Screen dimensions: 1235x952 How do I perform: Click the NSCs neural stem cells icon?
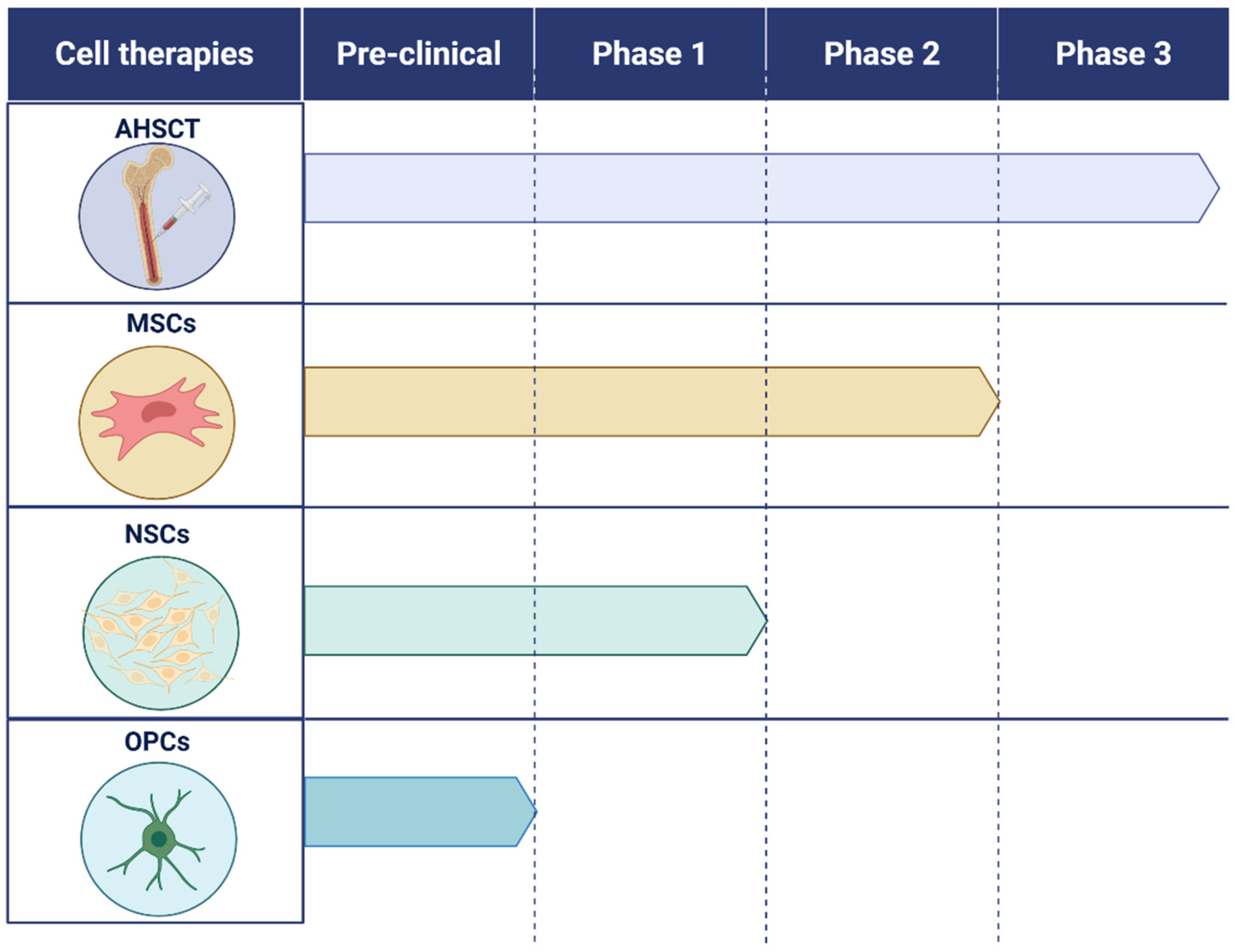click(160, 632)
